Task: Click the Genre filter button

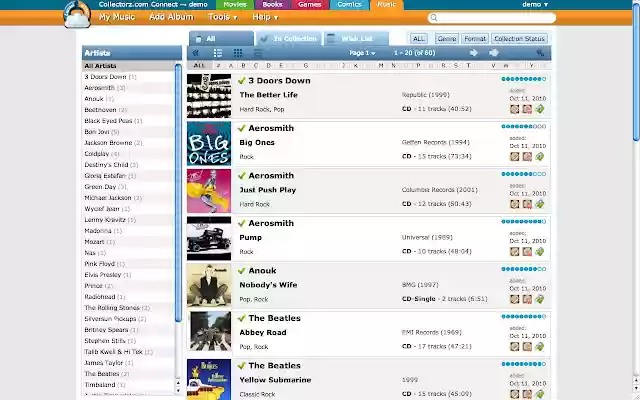Action: [447, 39]
